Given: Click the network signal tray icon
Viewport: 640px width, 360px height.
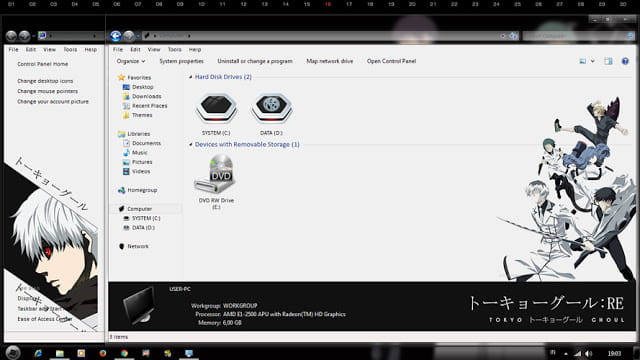Looking at the screenshot, I should pyautogui.click(x=578, y=353).
